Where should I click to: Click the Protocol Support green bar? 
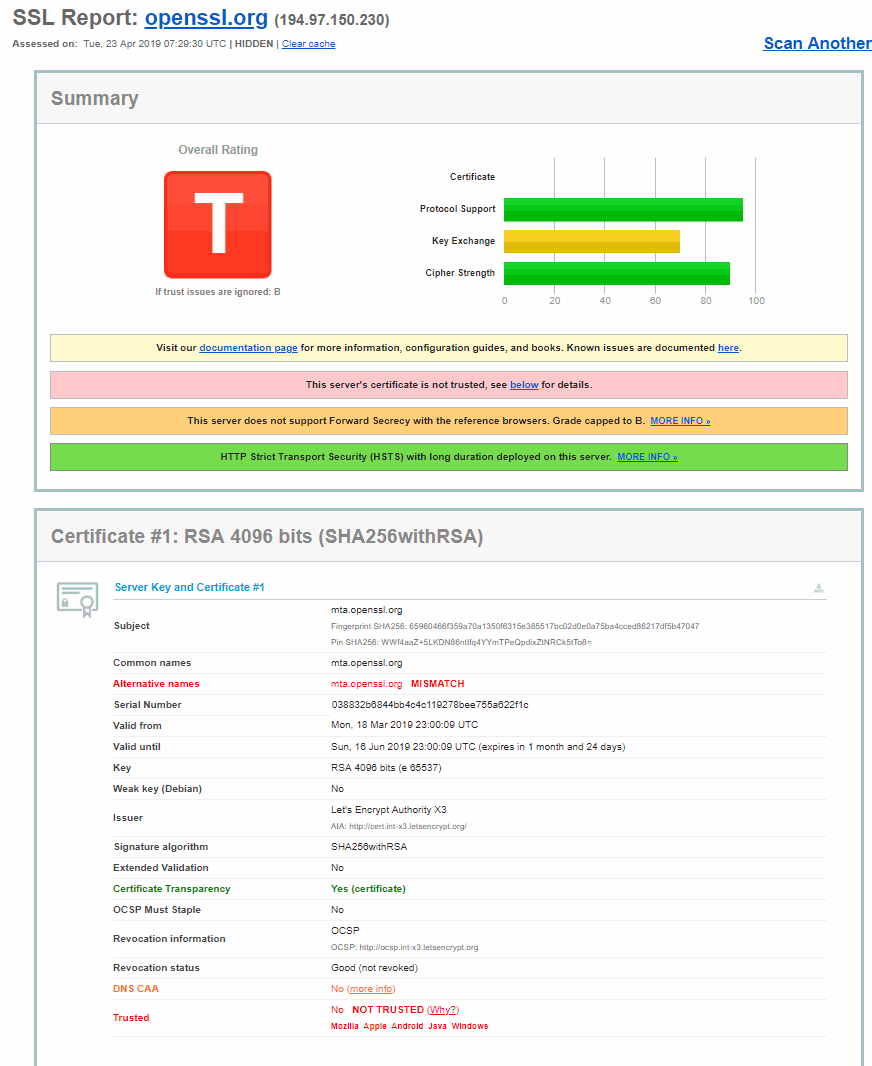(623, 209)
